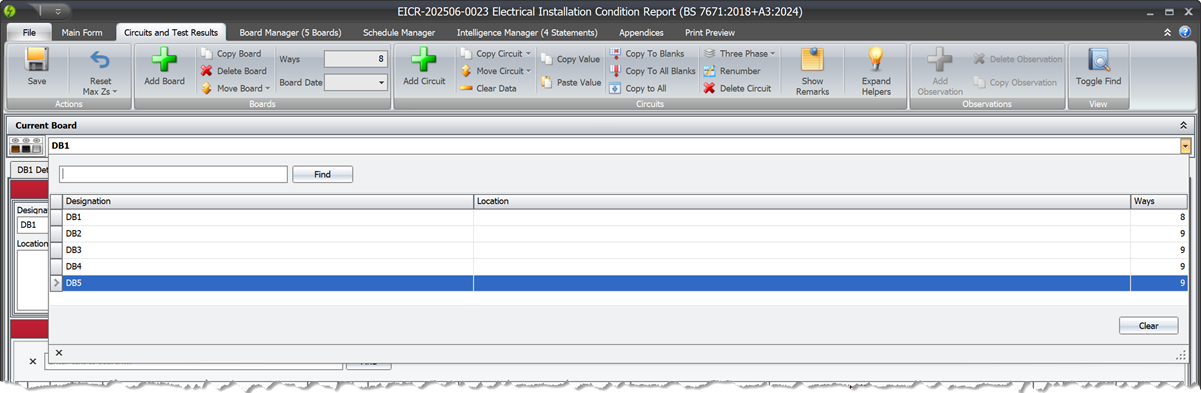Click Copy Board in the ribbon
The width and height of the screenshot is (1201, 393).
pyautogui.click(x=231, y=54)
